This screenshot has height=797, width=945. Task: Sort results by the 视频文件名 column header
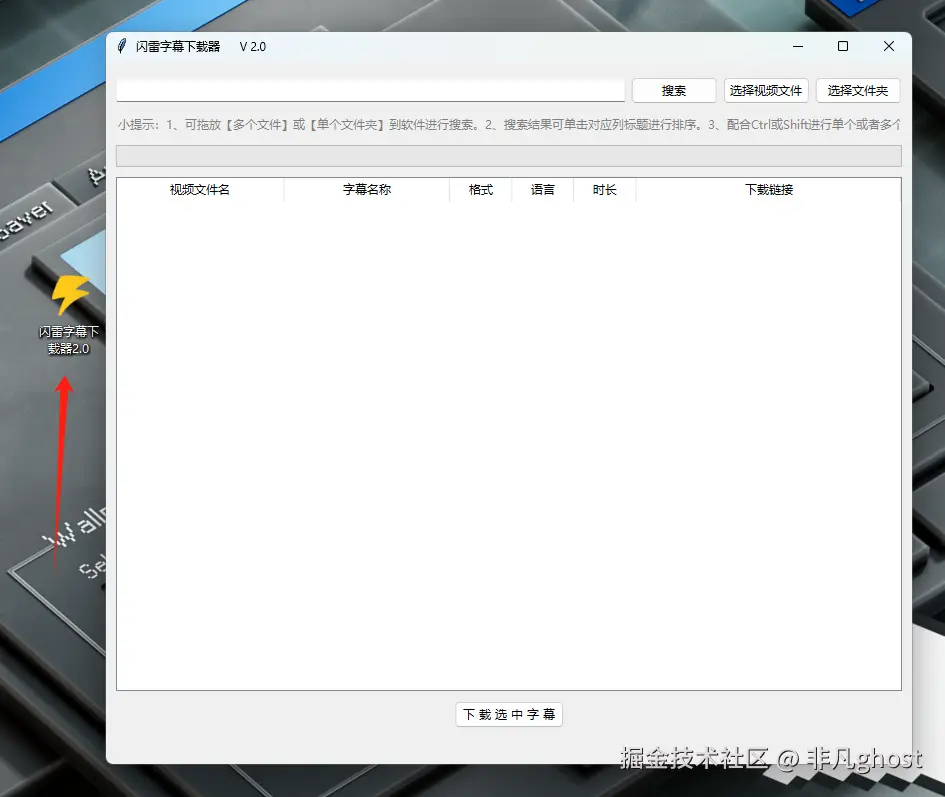[x=199, y=190]
